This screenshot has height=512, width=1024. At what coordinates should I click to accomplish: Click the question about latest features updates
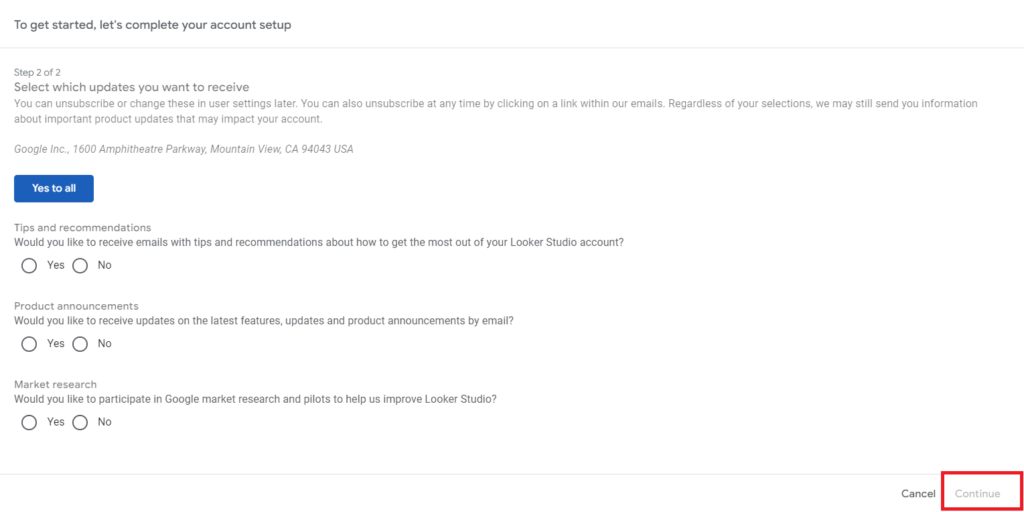[263, 320]
